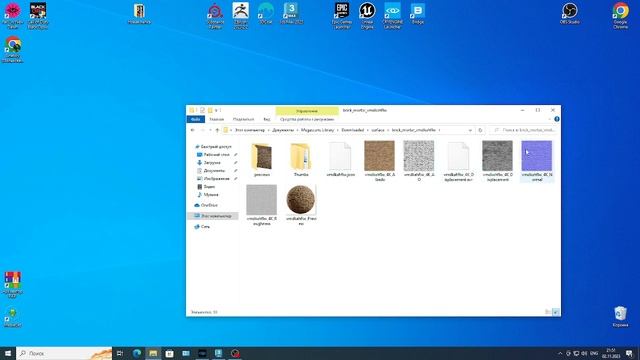
Task: Open the recent locations dropdown beside Forward arrow
Action: point(210,130)
